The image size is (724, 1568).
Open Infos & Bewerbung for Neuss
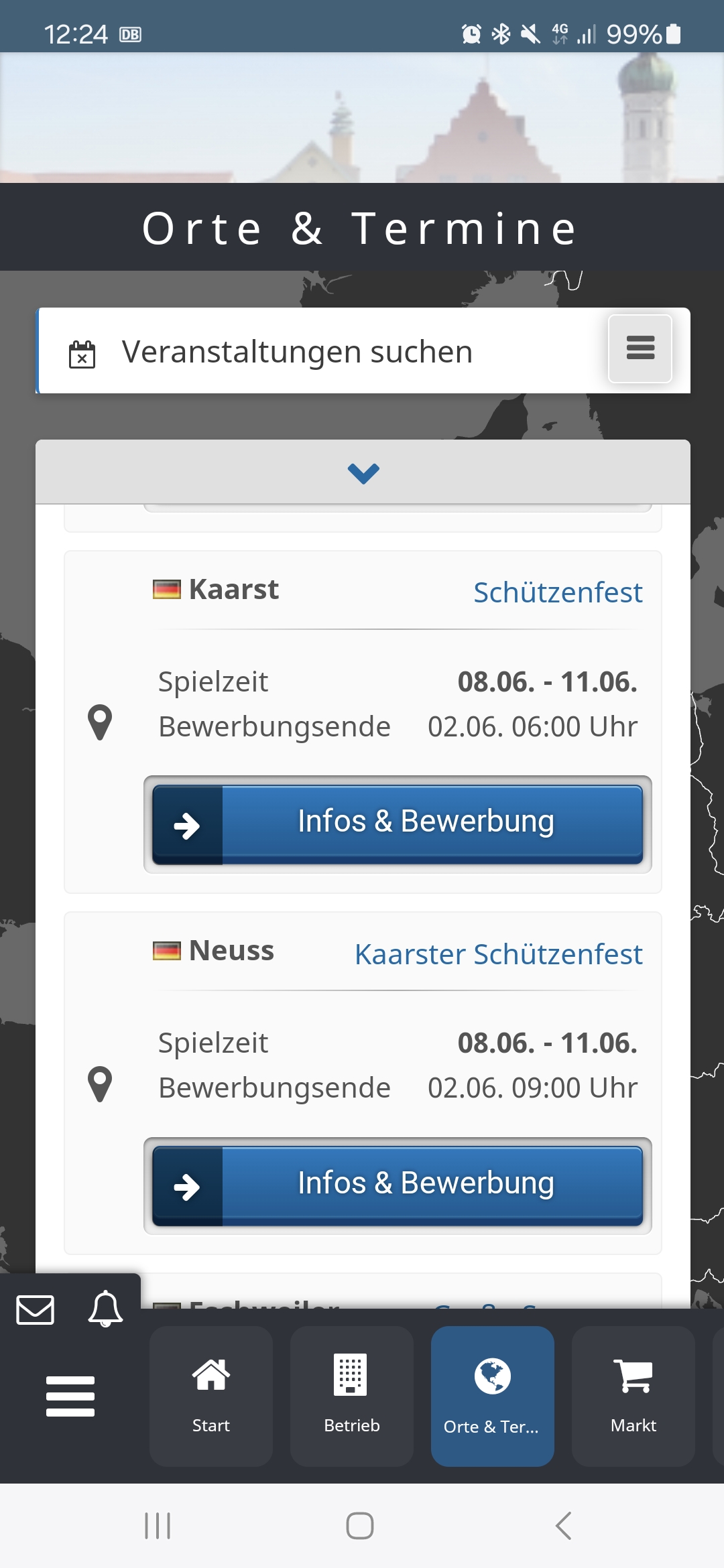click(x=398, y=1185)
